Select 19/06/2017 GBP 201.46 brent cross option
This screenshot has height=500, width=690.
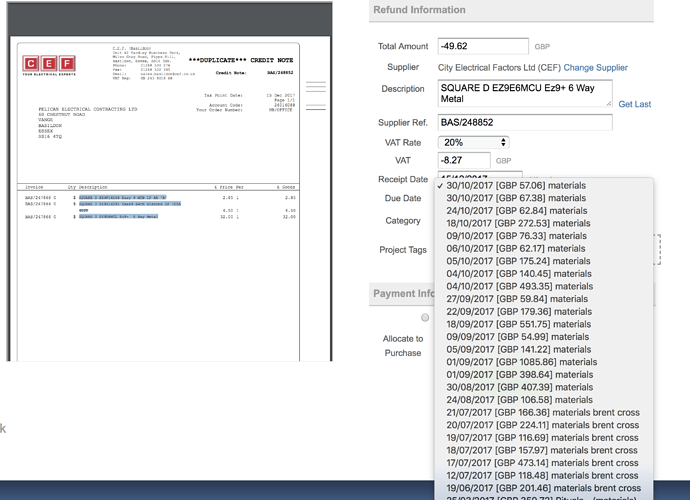pos(543,488)
